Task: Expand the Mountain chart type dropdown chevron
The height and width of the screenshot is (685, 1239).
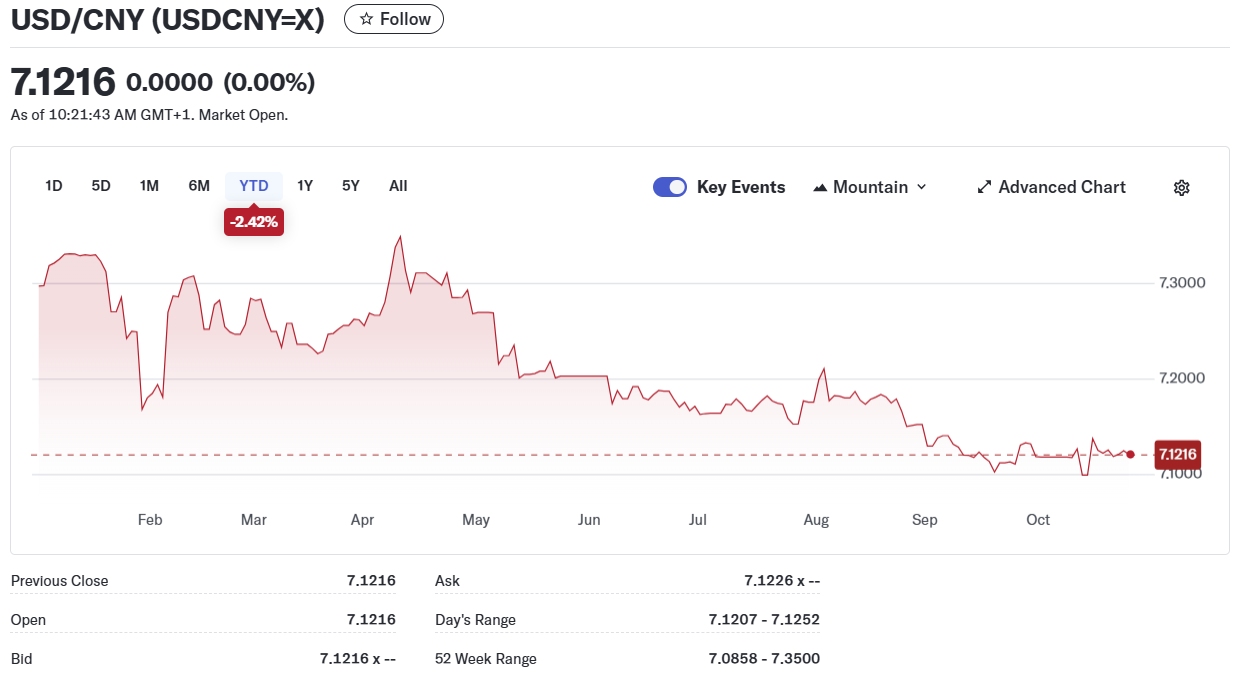Action: [921, 187]
